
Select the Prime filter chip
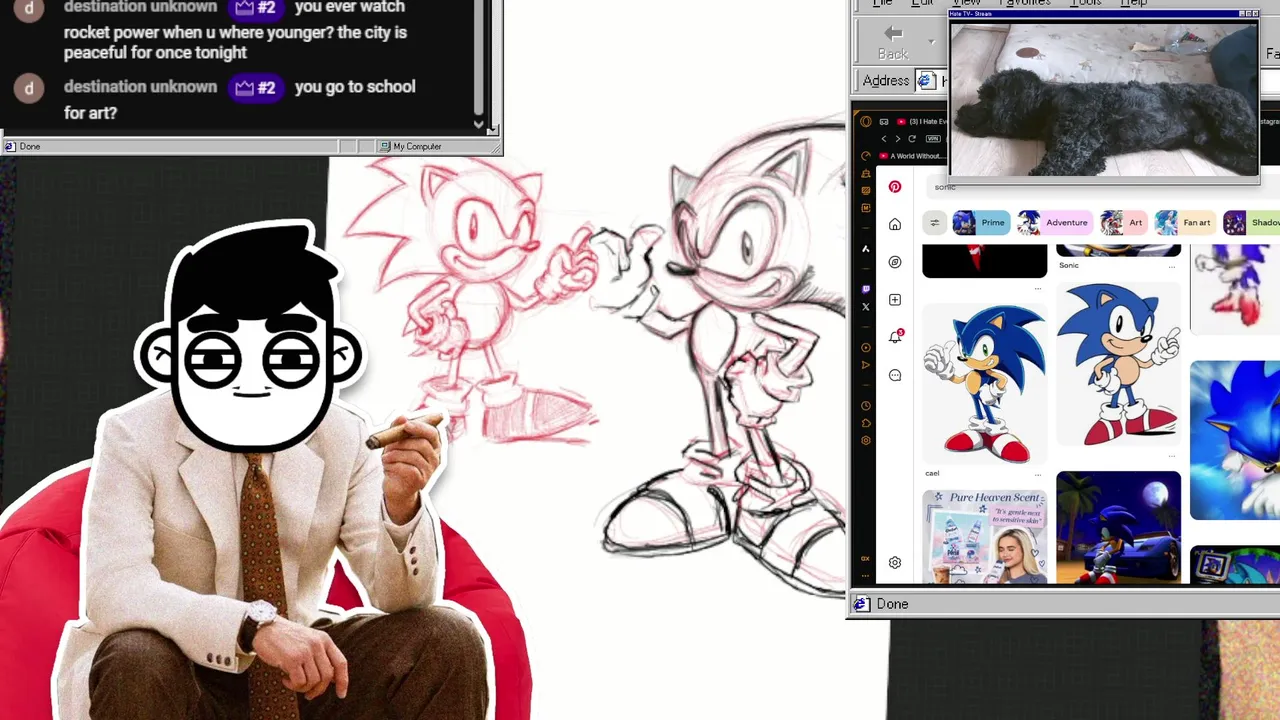980,223
